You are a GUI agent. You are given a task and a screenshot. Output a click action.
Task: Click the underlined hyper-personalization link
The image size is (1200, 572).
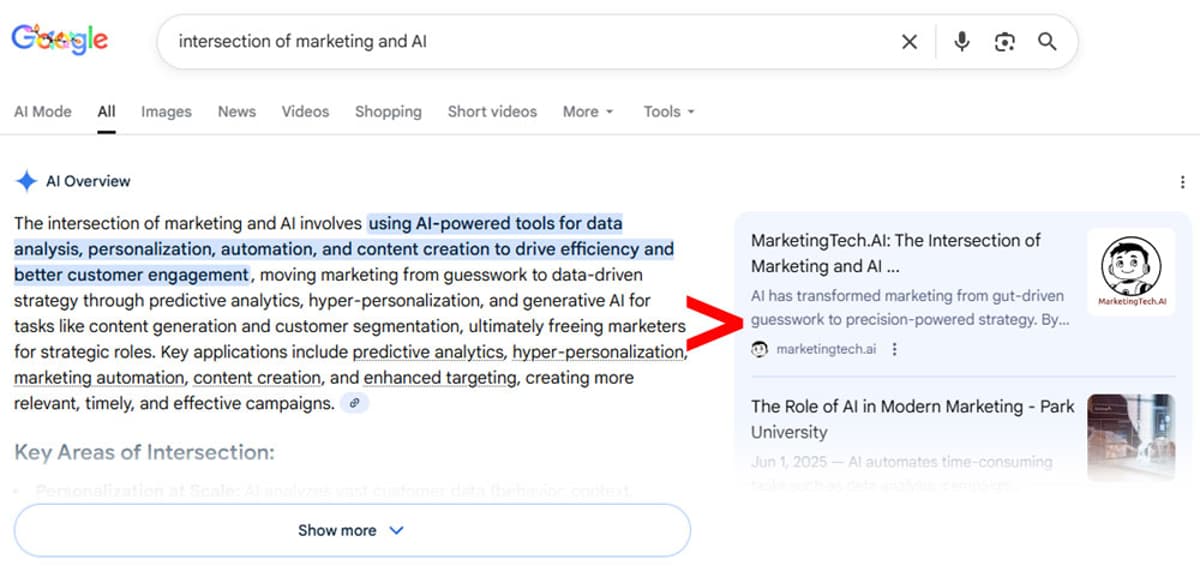[597, 352]
